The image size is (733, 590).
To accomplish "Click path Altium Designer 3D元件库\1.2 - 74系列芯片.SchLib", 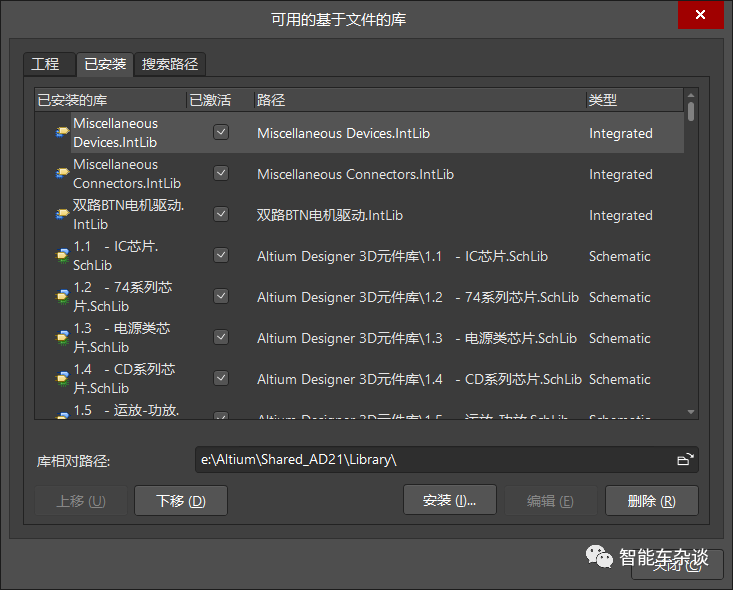I will pos(418,297).
